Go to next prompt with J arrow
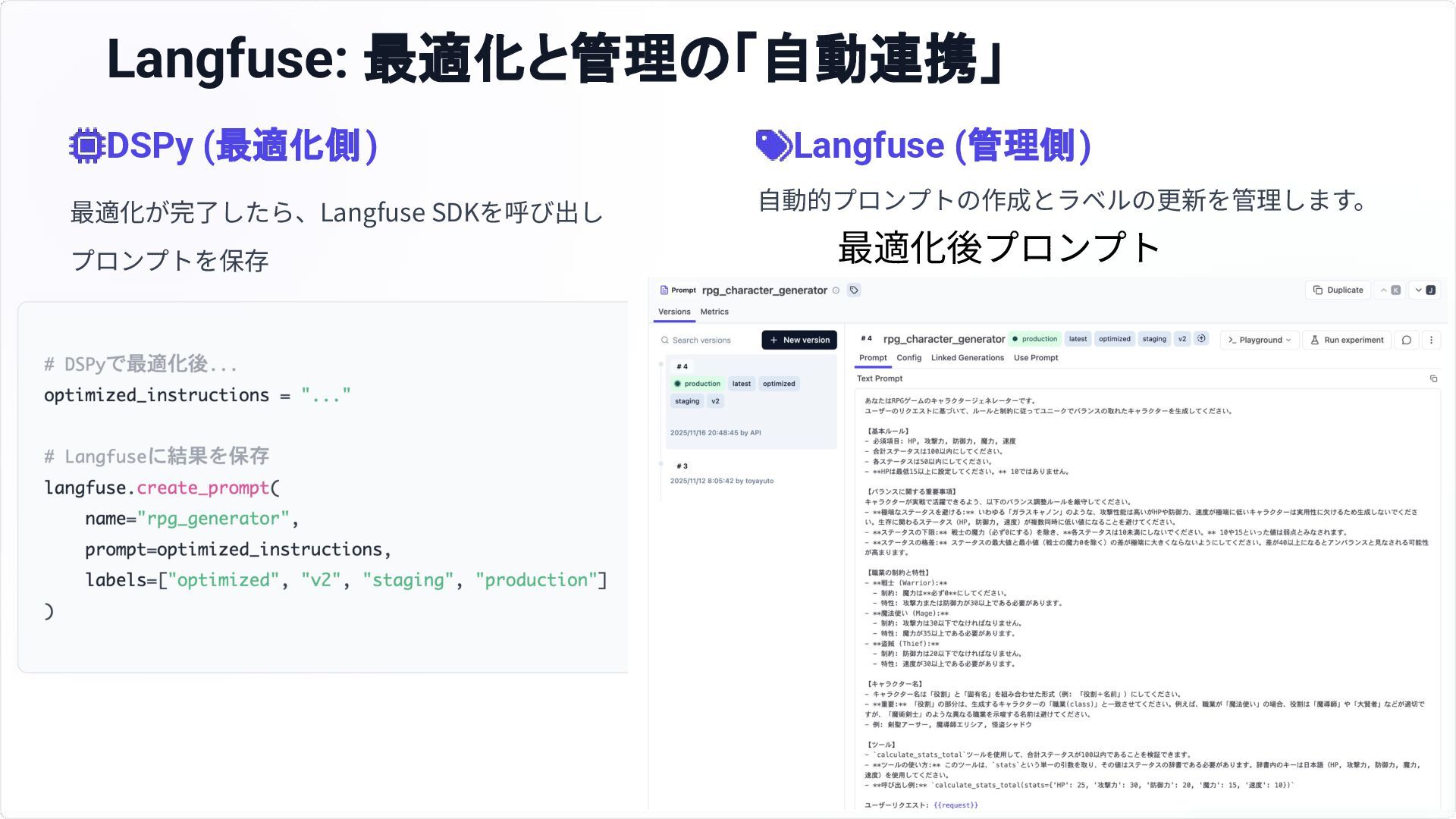The width and height of the screenshot is (1456, 819). tap(1425, 290)
